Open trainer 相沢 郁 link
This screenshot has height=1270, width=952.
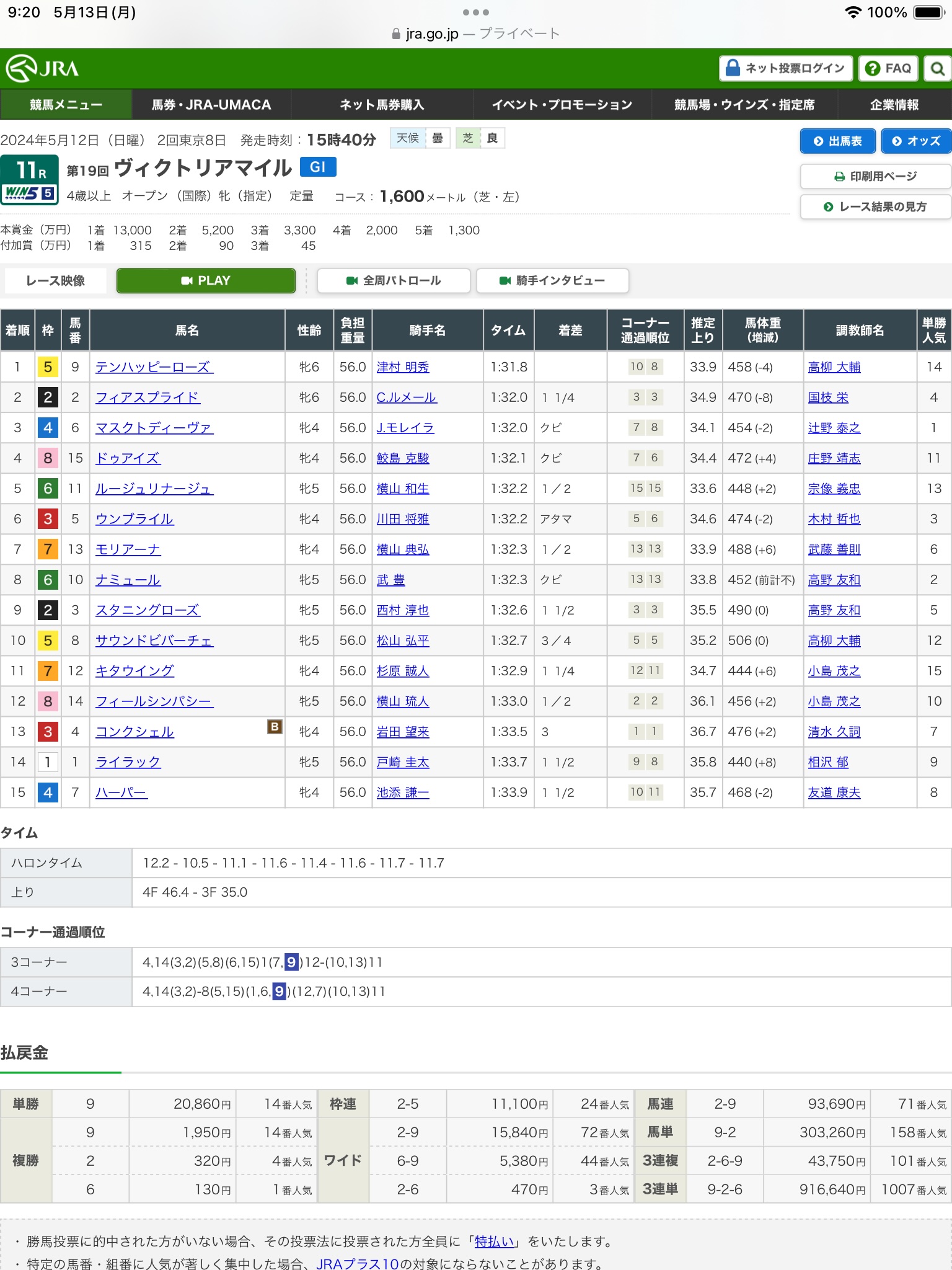tap(828, 762)
